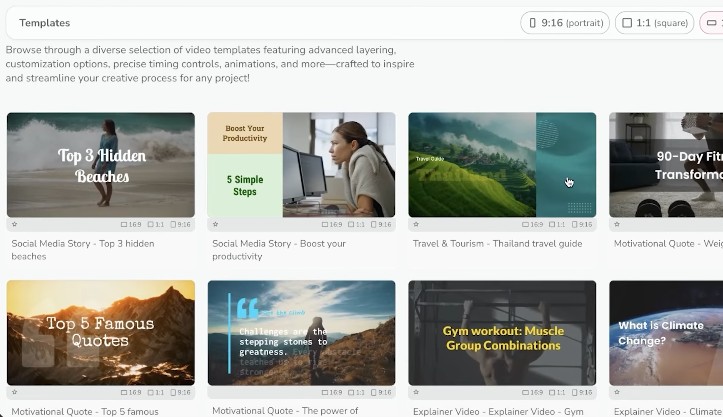Click favorite star under Climate Change template
723x417 pixels.
[617, 393]
